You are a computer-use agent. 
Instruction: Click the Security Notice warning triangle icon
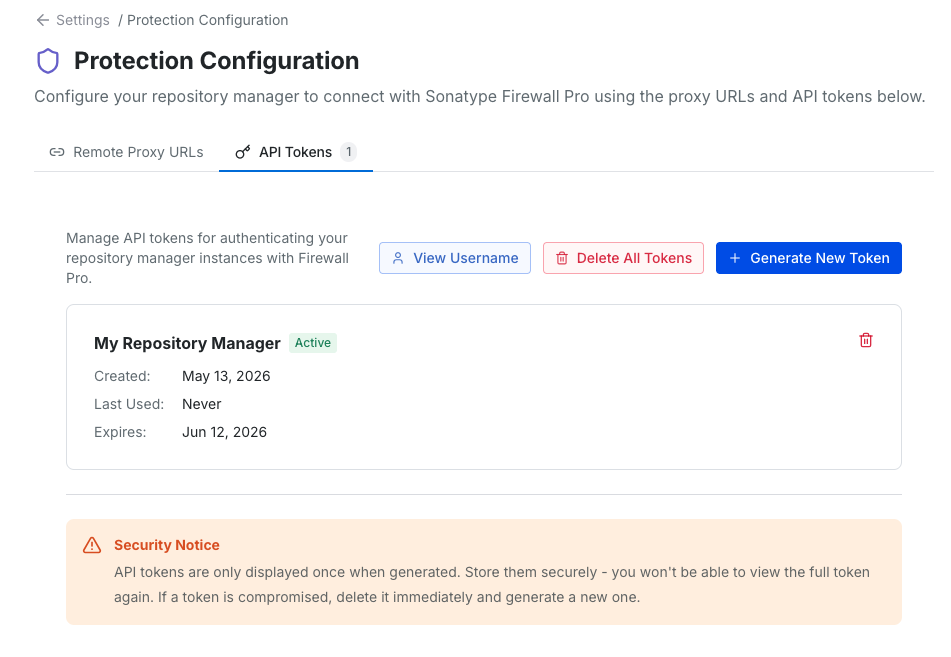point(92,545)
